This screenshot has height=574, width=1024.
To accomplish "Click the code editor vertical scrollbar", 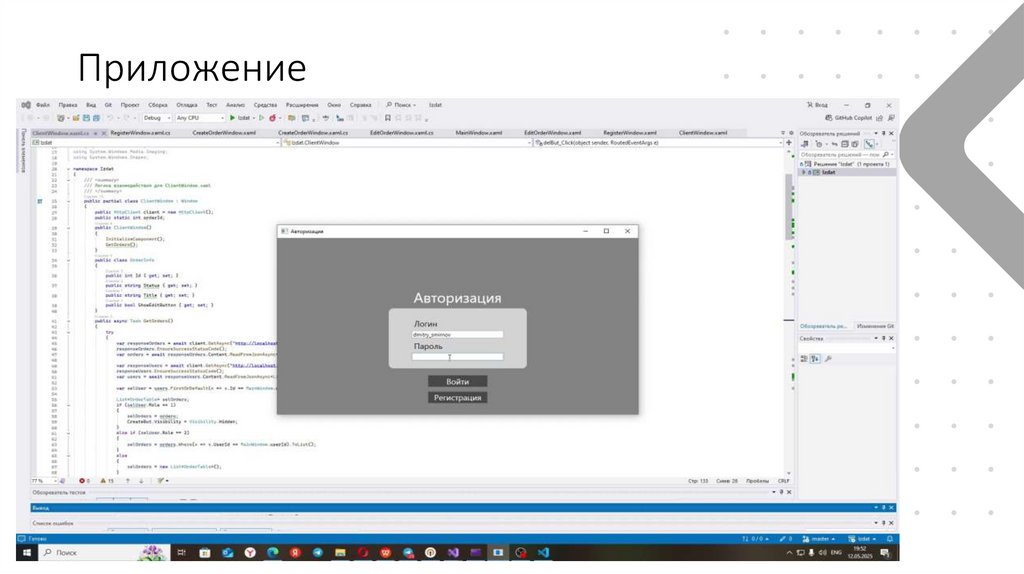I will click(789, 310).
